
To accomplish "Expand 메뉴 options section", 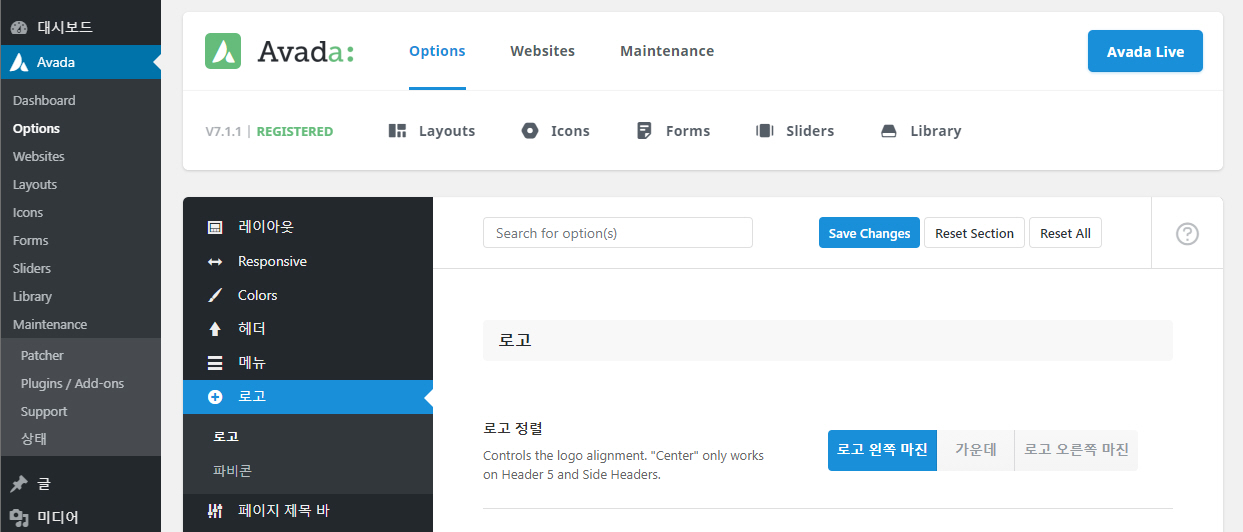I will (x=308, y=363).
